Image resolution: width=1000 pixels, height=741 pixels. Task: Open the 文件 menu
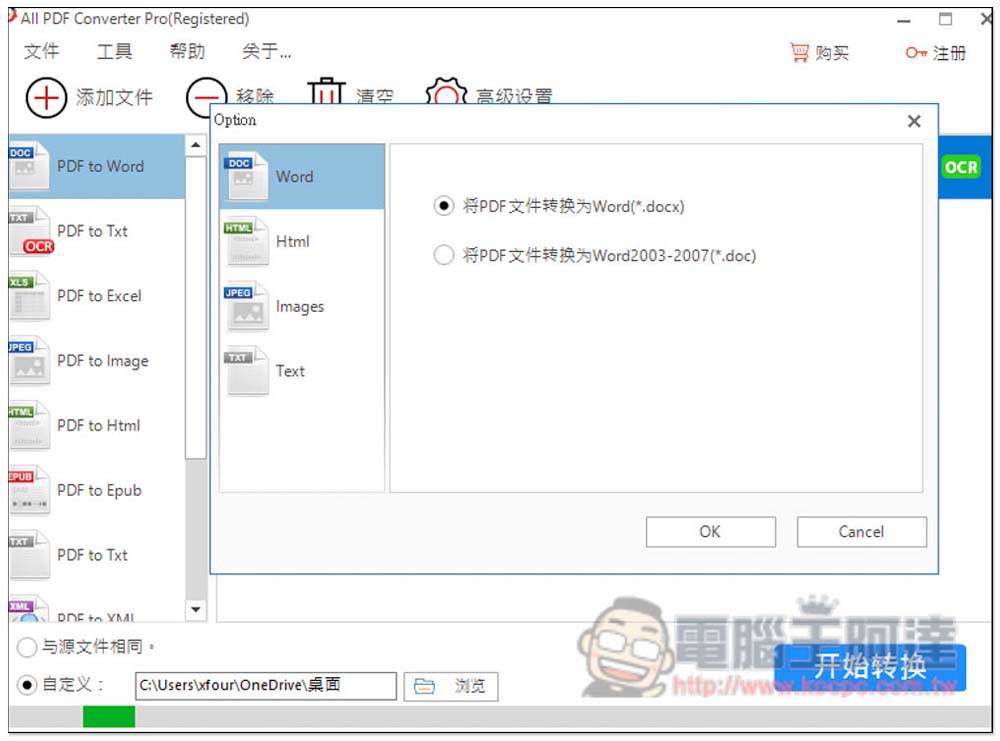coord(41,52)
